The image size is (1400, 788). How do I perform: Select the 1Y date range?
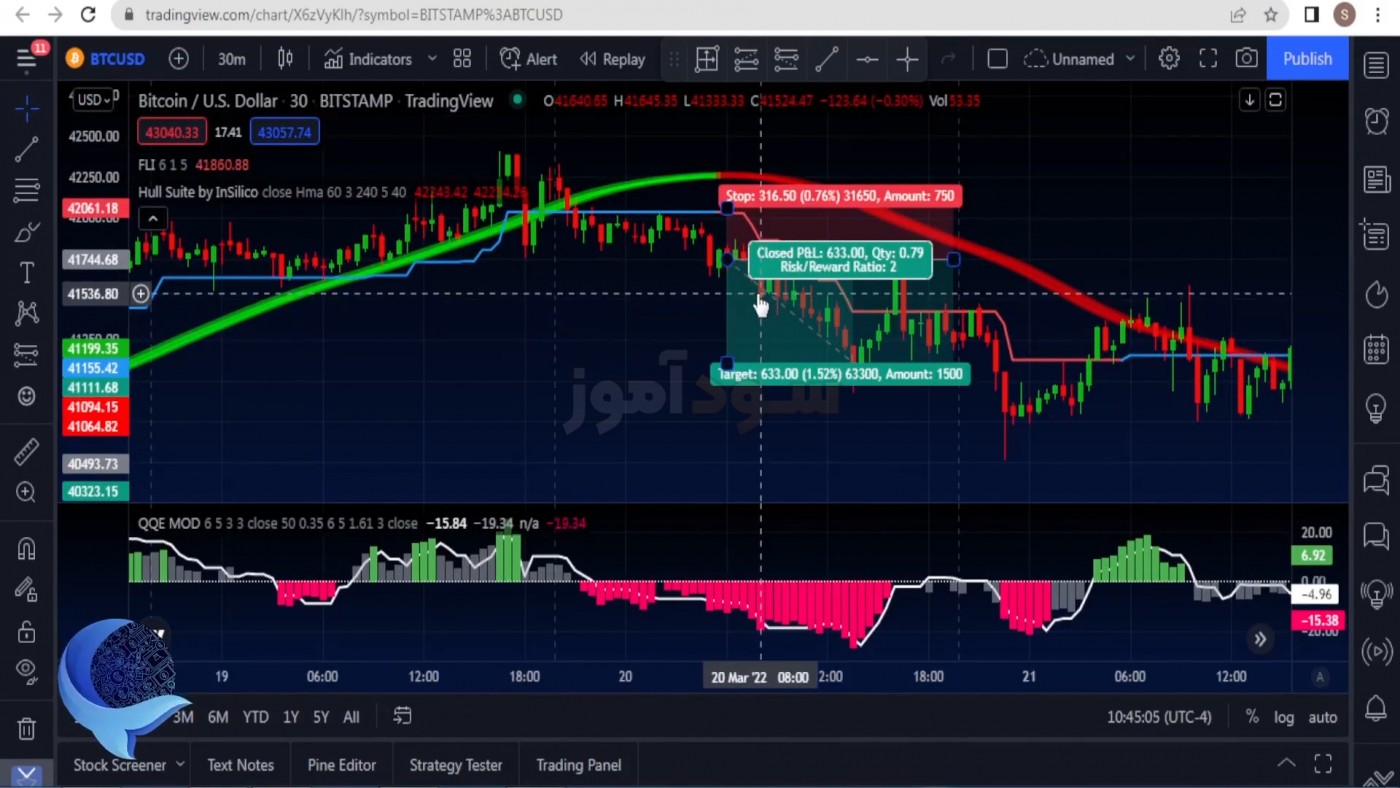(x=290, y=717)
